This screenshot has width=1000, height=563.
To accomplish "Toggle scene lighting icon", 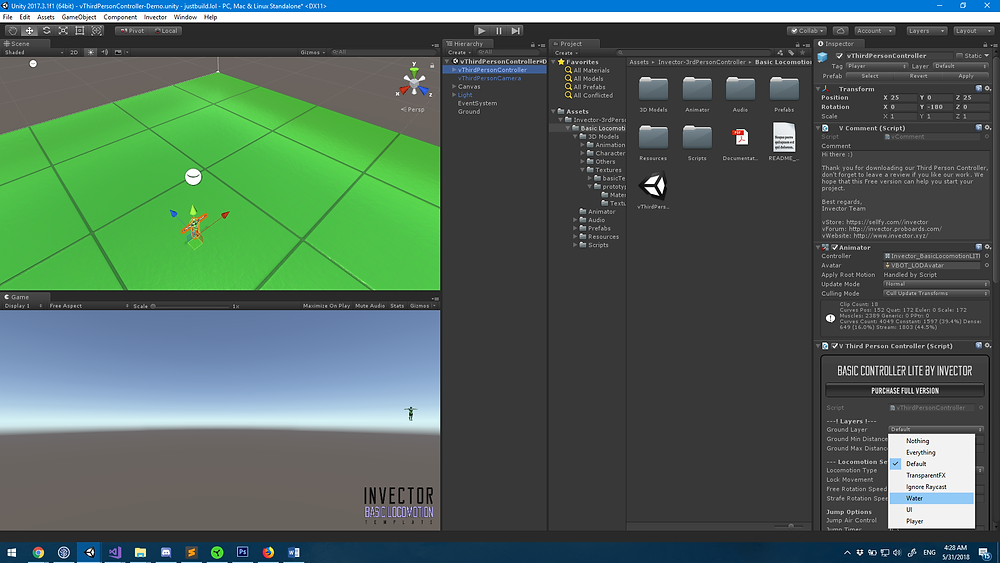I will click(91, 52).
